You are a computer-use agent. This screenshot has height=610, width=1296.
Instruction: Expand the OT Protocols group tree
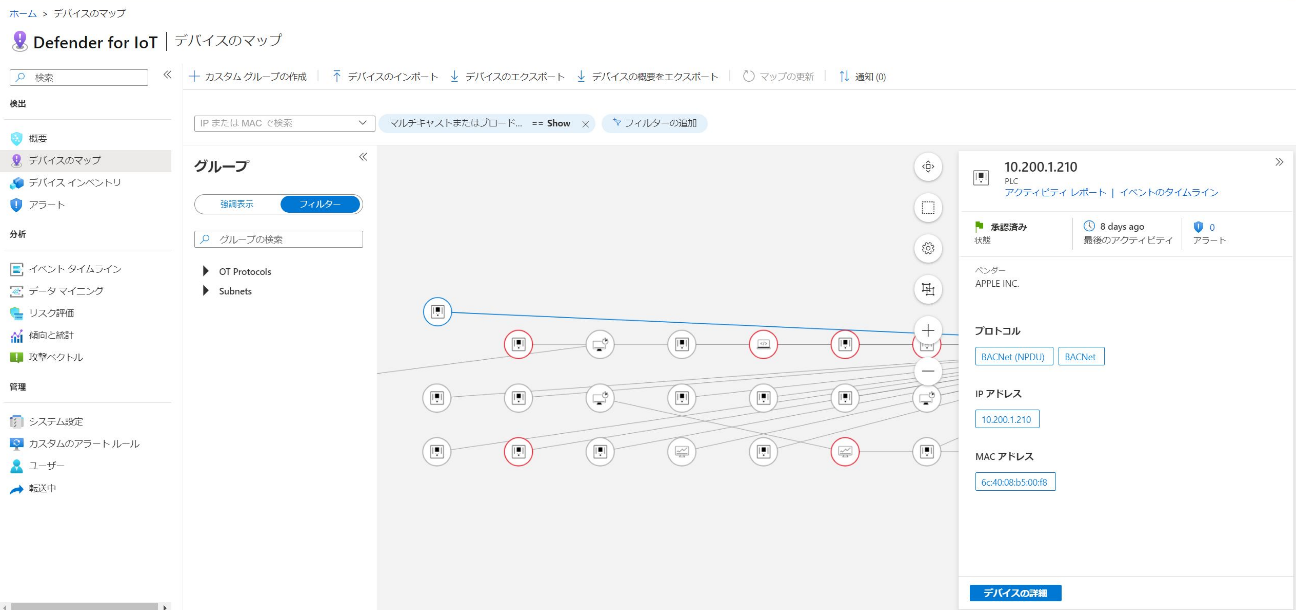pyautogui.click(x=206, y=271)
